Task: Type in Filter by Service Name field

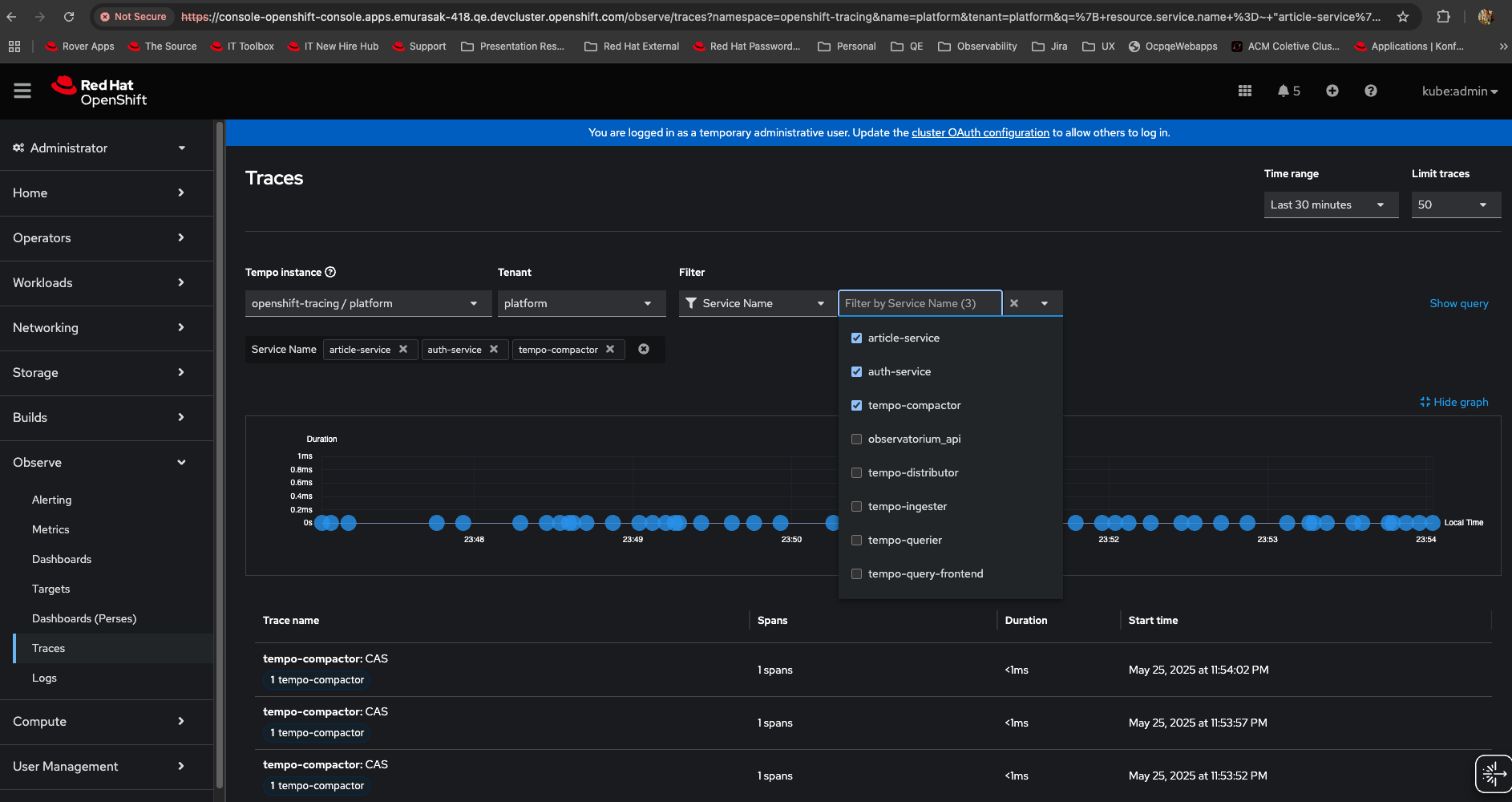Action: click(919, 304)
